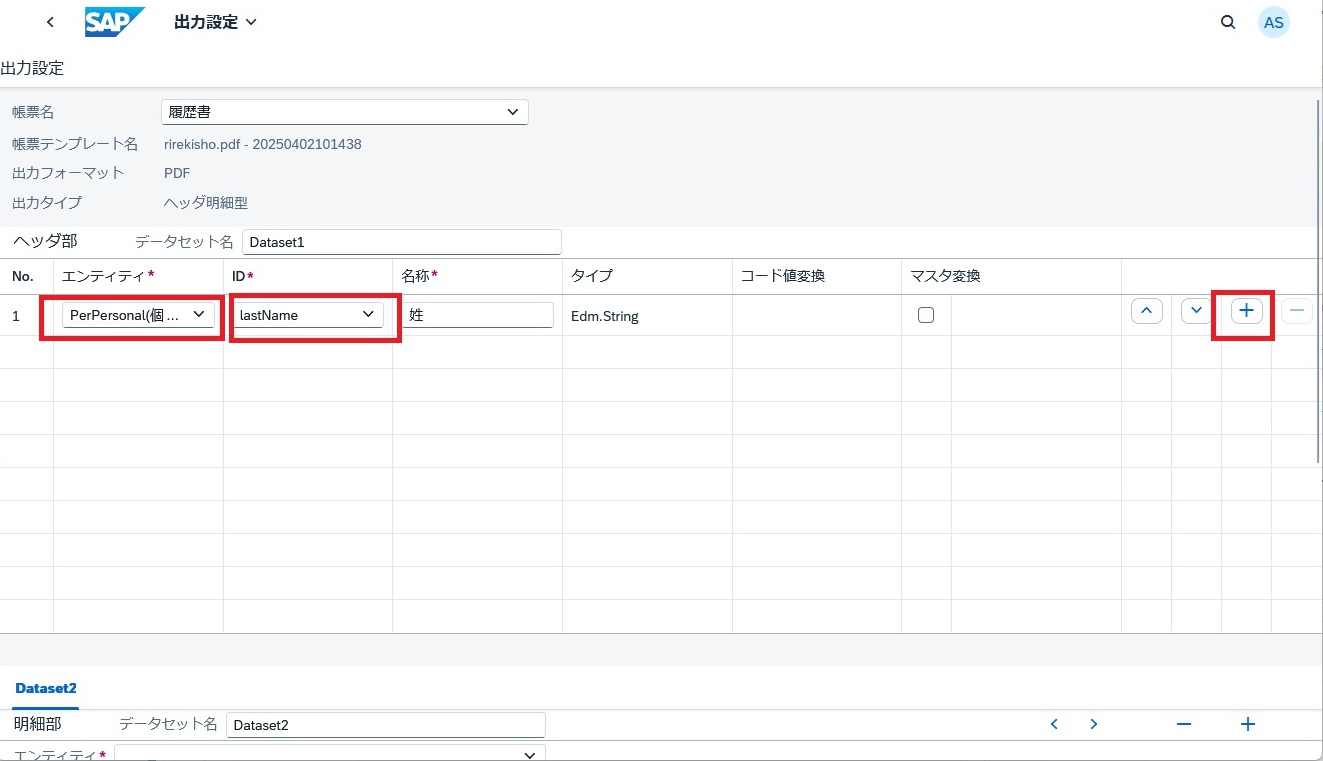
Task: Open search with magnifier icon
Action: [x=1228, y=22]
